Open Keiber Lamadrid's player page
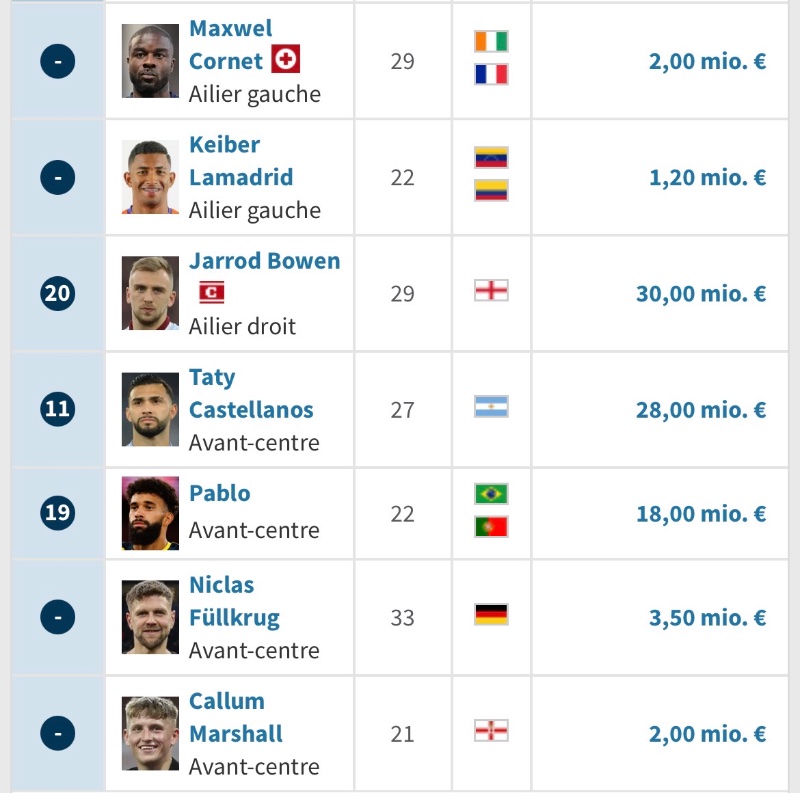 point(241,161)
